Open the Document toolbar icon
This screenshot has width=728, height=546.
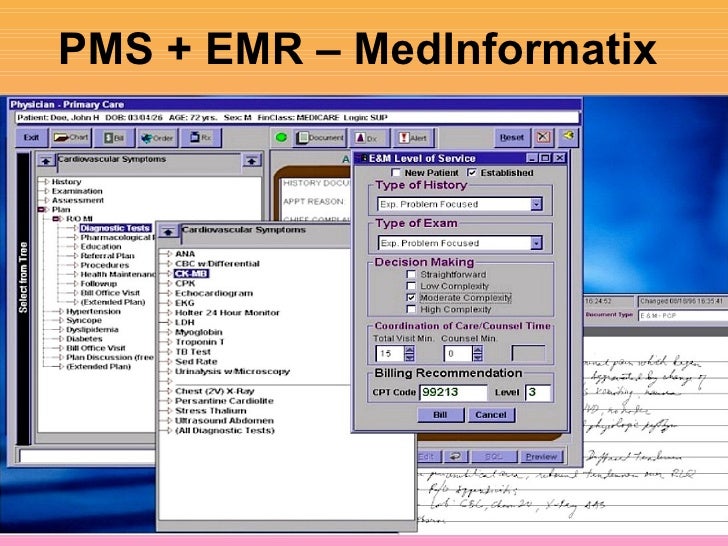coord(320,137)
